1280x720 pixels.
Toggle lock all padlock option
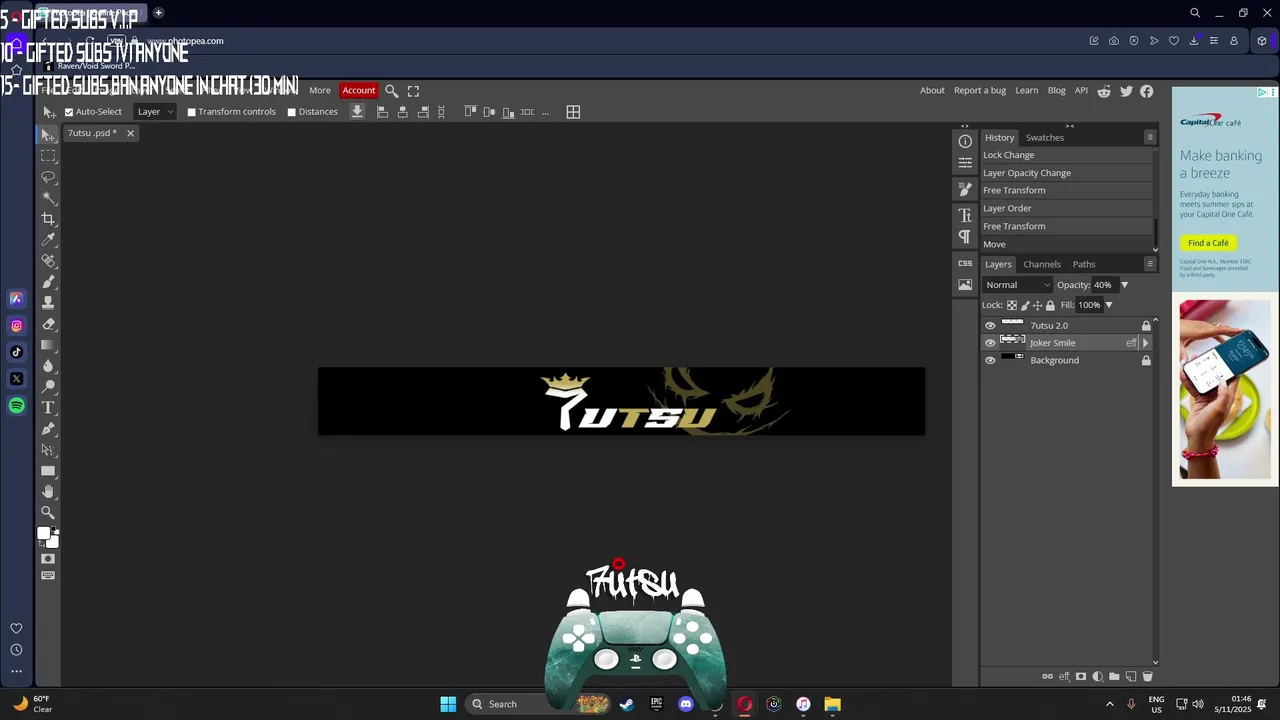[1050, 305]
